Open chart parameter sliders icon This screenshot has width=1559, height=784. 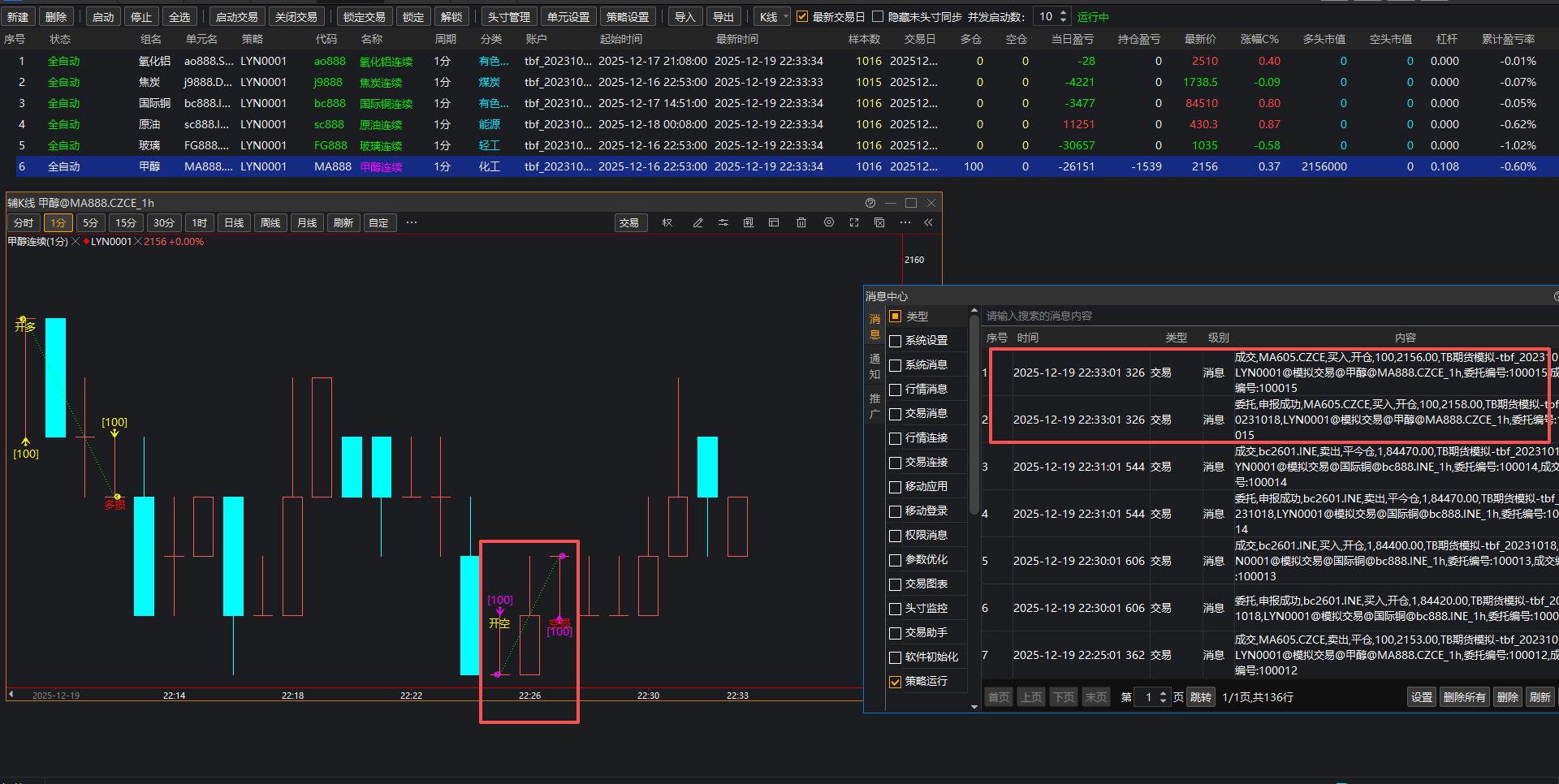(723, 222)
